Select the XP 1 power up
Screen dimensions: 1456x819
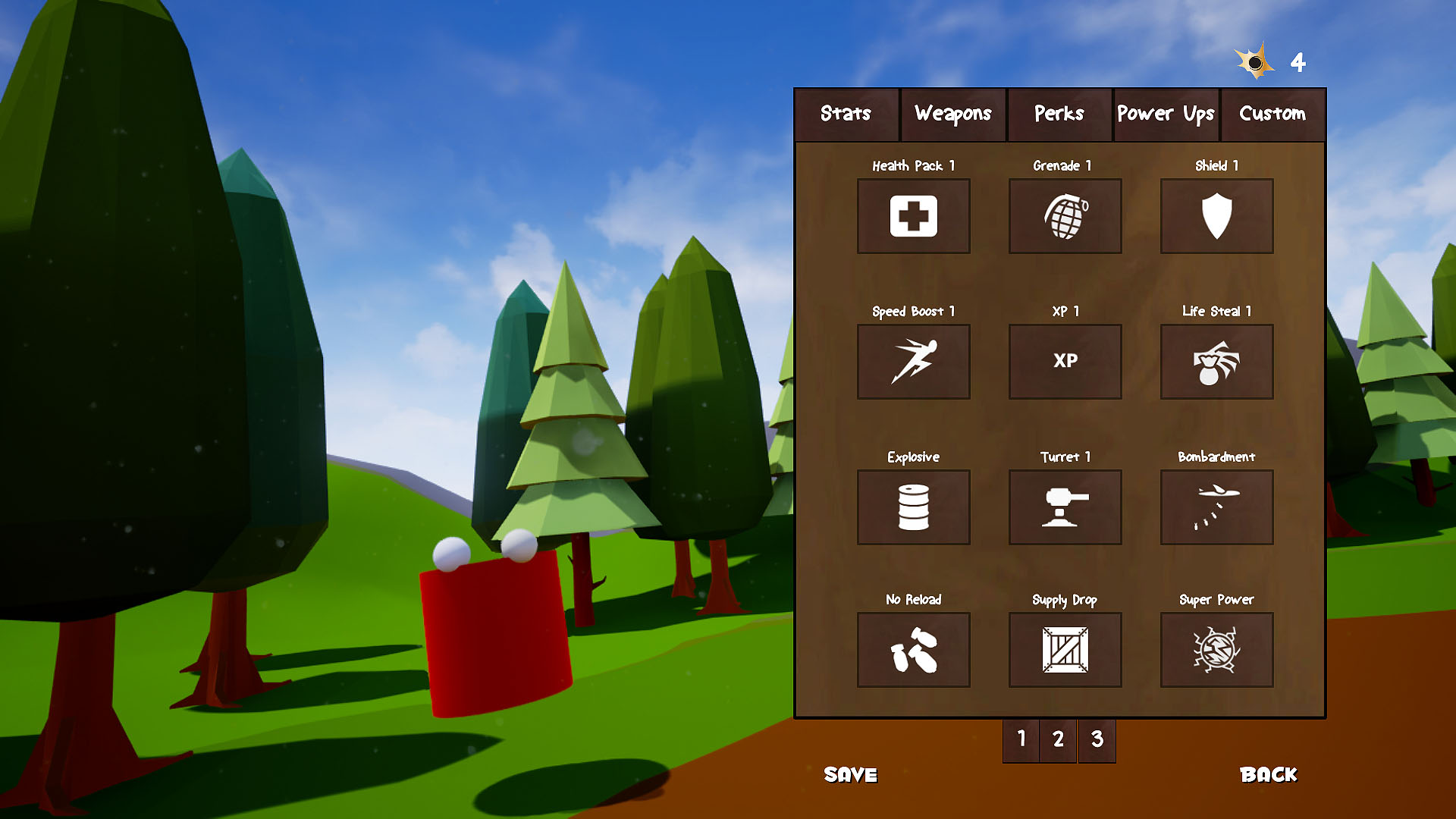click(1065, 362)
